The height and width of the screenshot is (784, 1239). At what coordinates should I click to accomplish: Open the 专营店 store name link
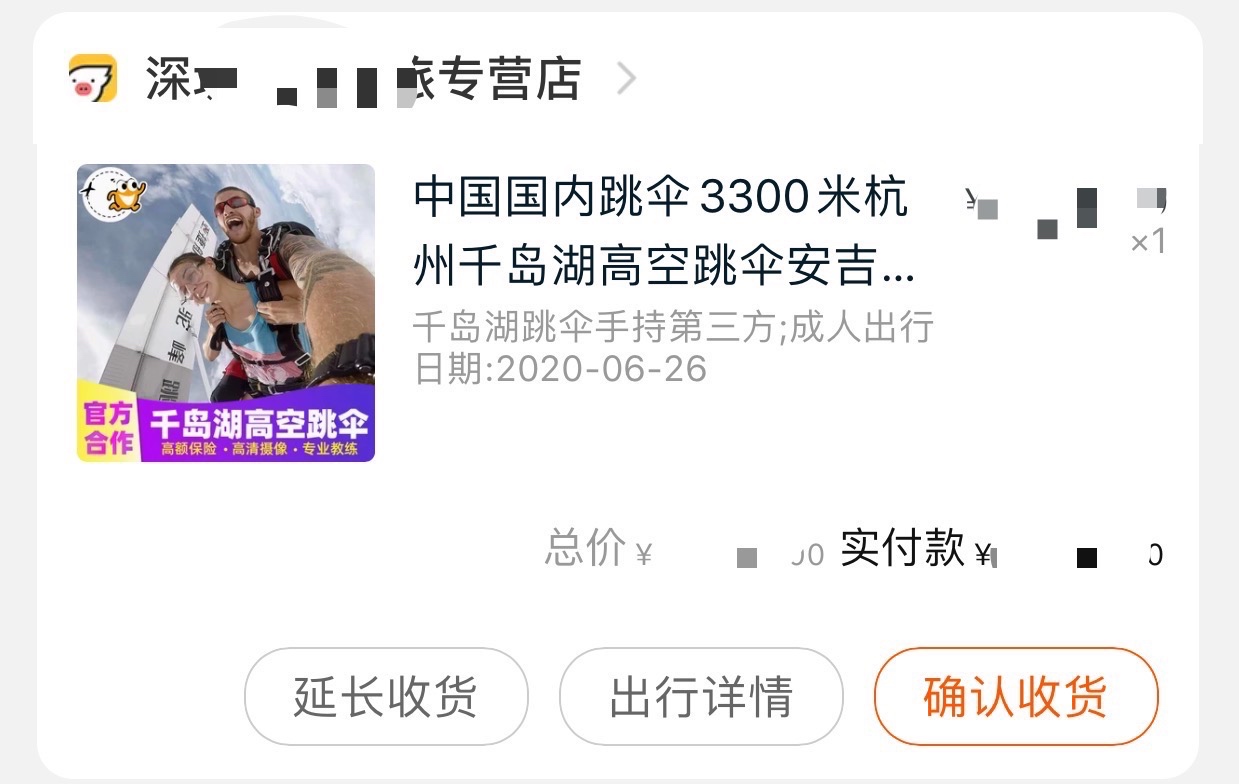(x=364, y=79)
